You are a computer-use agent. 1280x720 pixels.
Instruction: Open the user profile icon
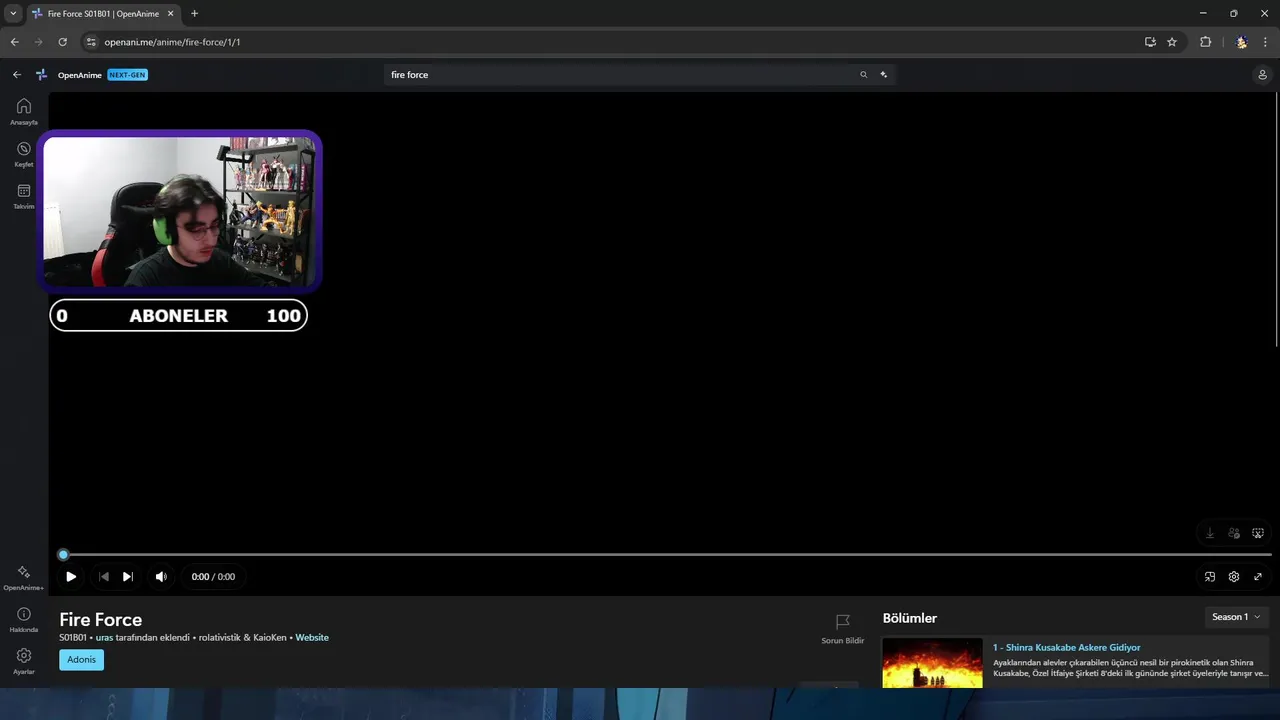coord(1262,75)
